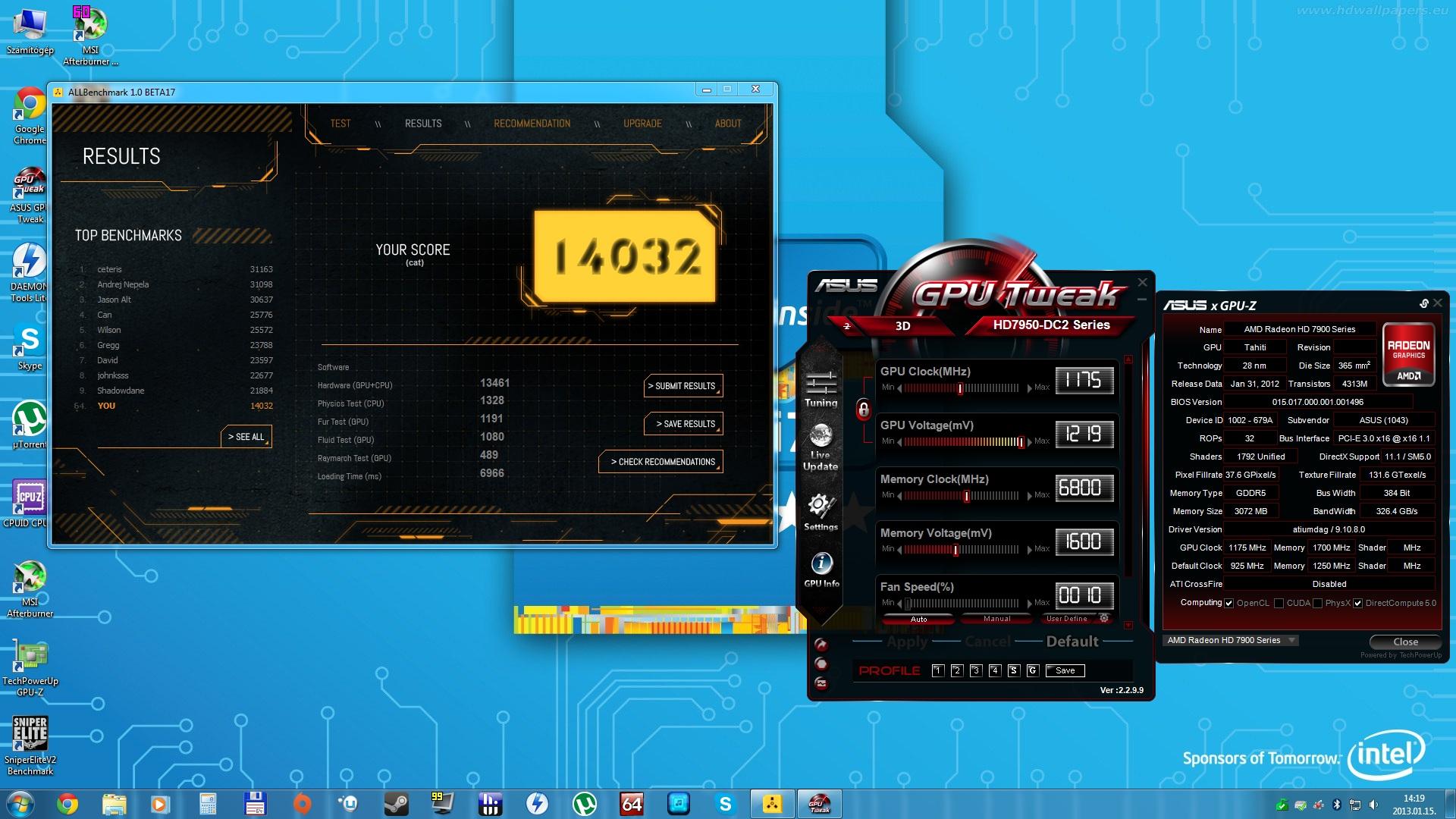The height and width of the screenshot is (819, 1456).
Task: Click the Origin icon in the taskbar
Action: (302, 804)
